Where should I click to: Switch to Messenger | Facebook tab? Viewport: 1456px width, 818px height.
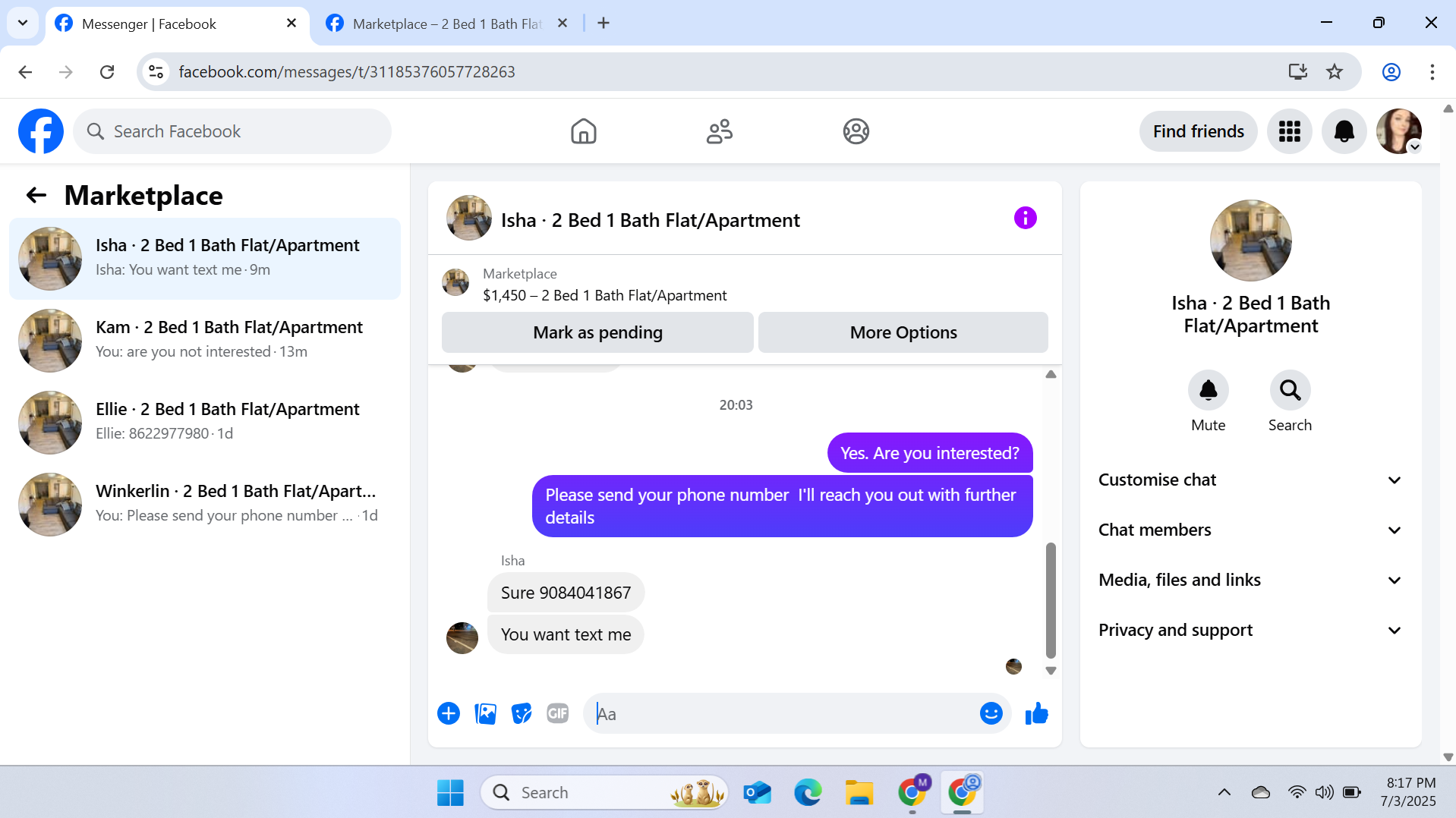178,24
